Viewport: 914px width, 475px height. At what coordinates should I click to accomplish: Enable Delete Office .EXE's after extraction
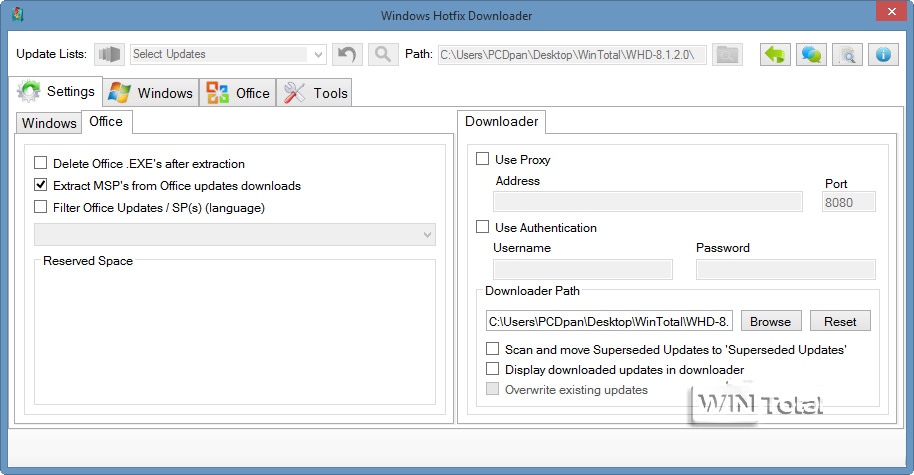tap(40, 163)
